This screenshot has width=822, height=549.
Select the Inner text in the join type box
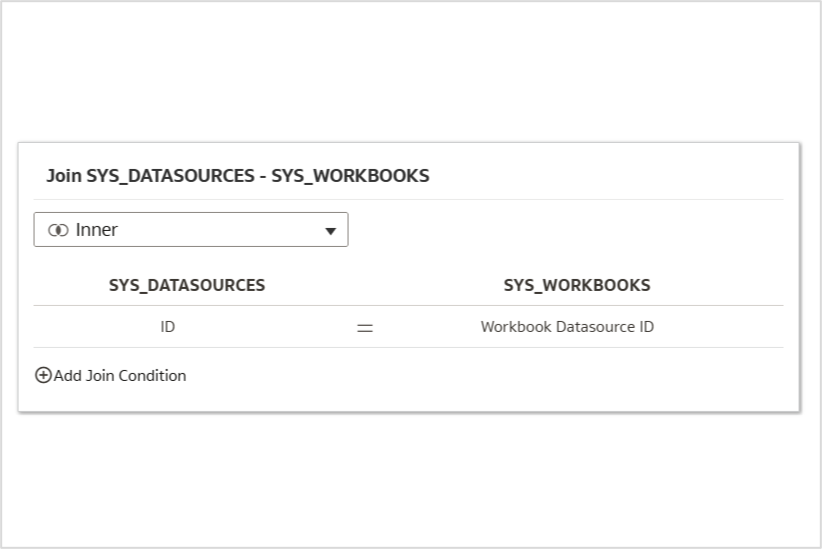[97, 230]
